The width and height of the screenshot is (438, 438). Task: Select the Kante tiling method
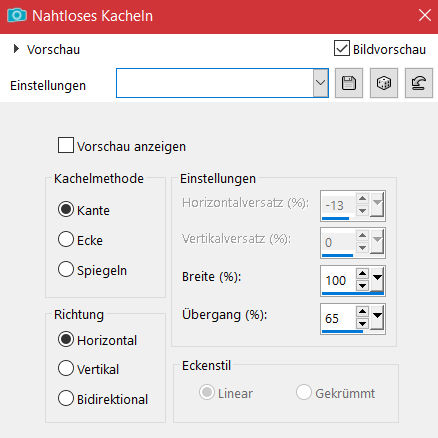66,209
